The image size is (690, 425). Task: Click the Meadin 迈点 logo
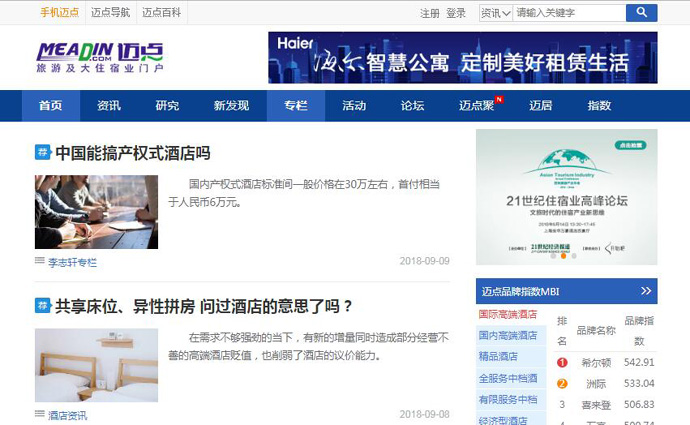tap(99, 57)
